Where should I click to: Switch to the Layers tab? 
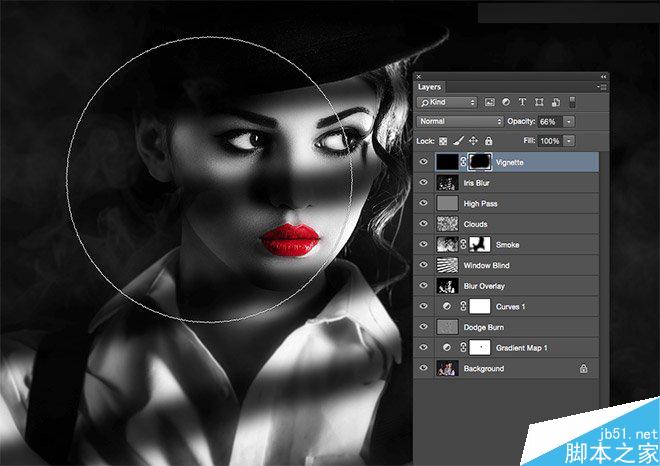tap(429, 87)
